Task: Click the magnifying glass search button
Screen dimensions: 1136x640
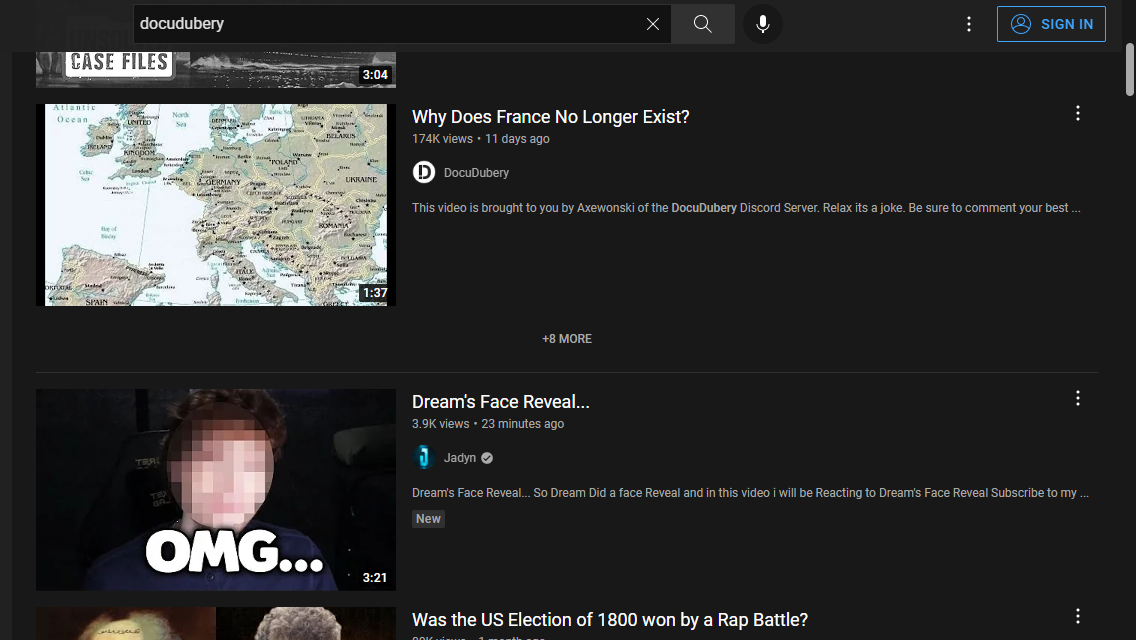Action: point(702,24)
